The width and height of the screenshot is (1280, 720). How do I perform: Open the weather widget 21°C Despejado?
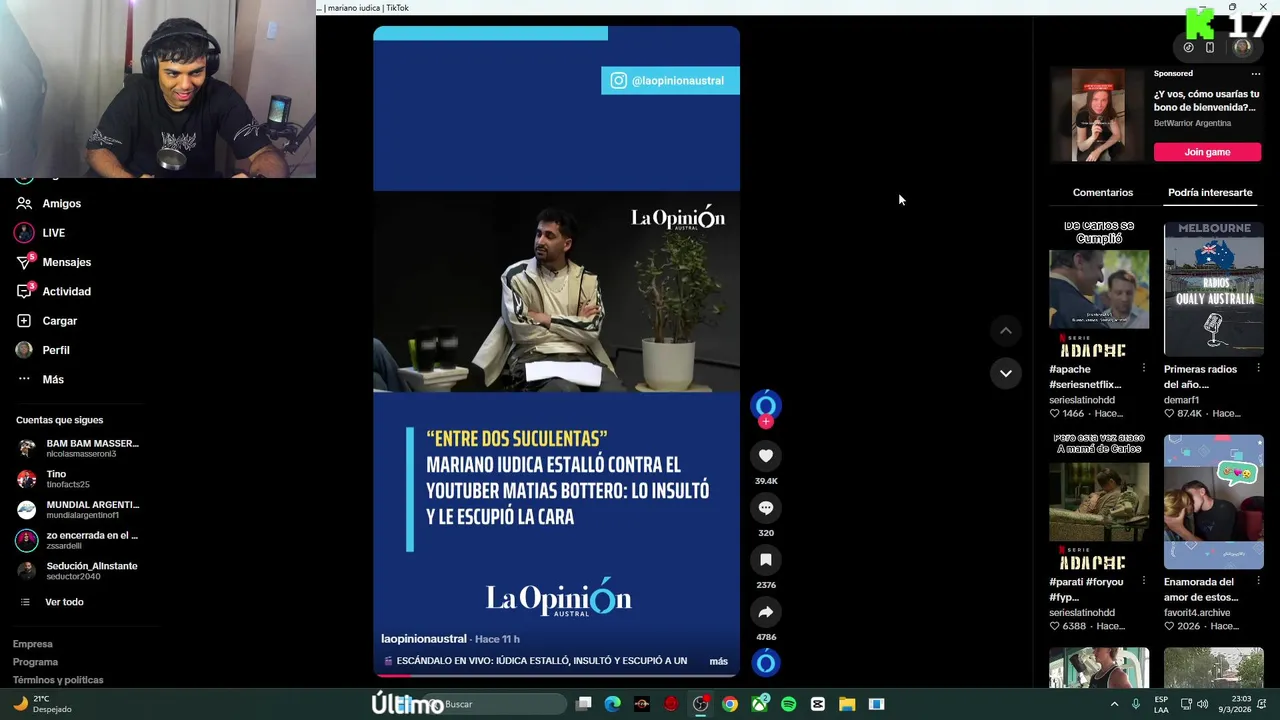click(42, 704)
